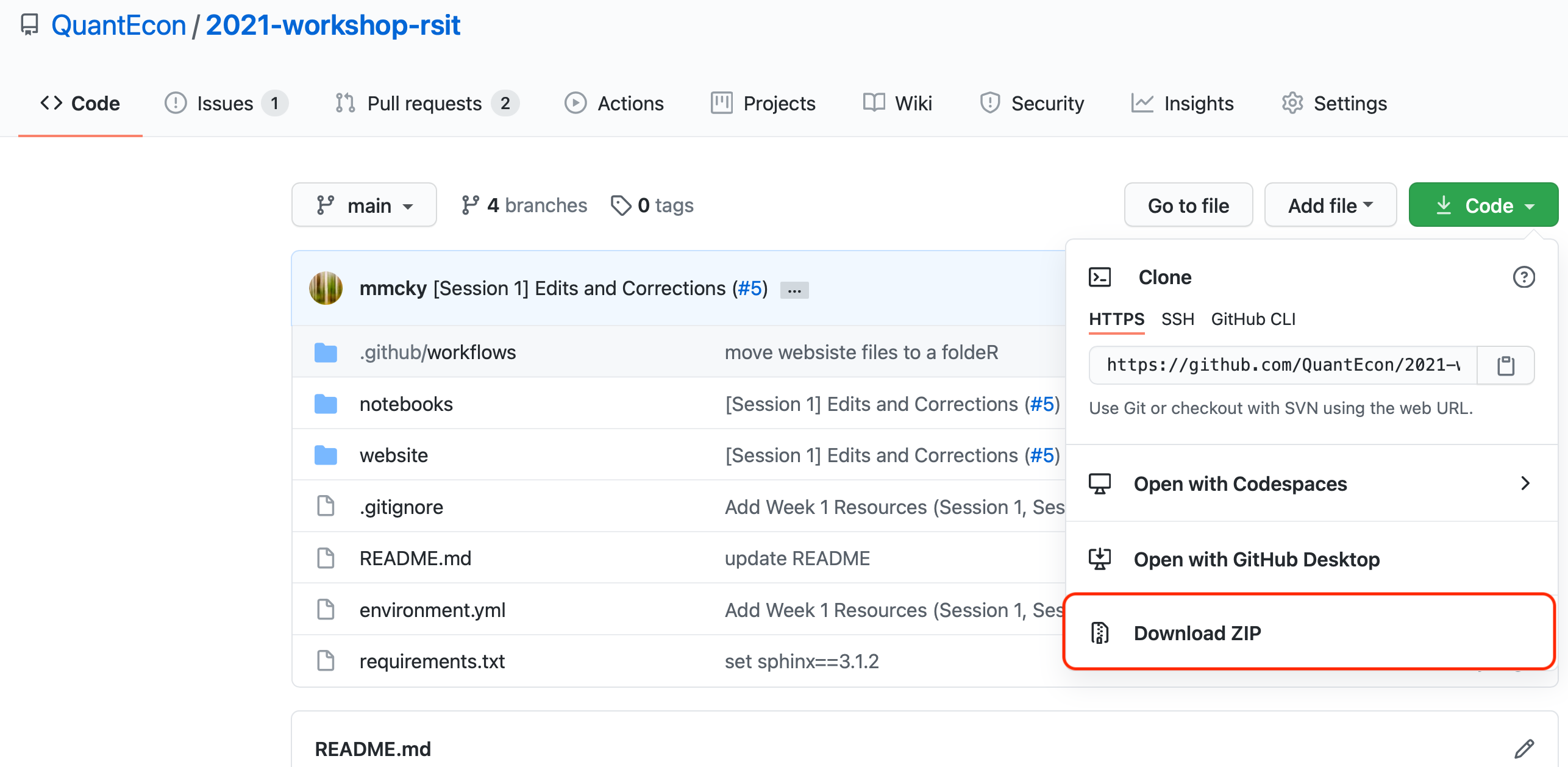
Task: Open pull request #5 in commit header
Action: [x=750, y=288]
